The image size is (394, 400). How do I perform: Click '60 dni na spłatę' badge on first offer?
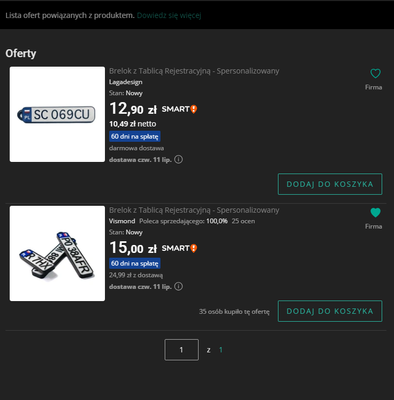pos(135,136)
